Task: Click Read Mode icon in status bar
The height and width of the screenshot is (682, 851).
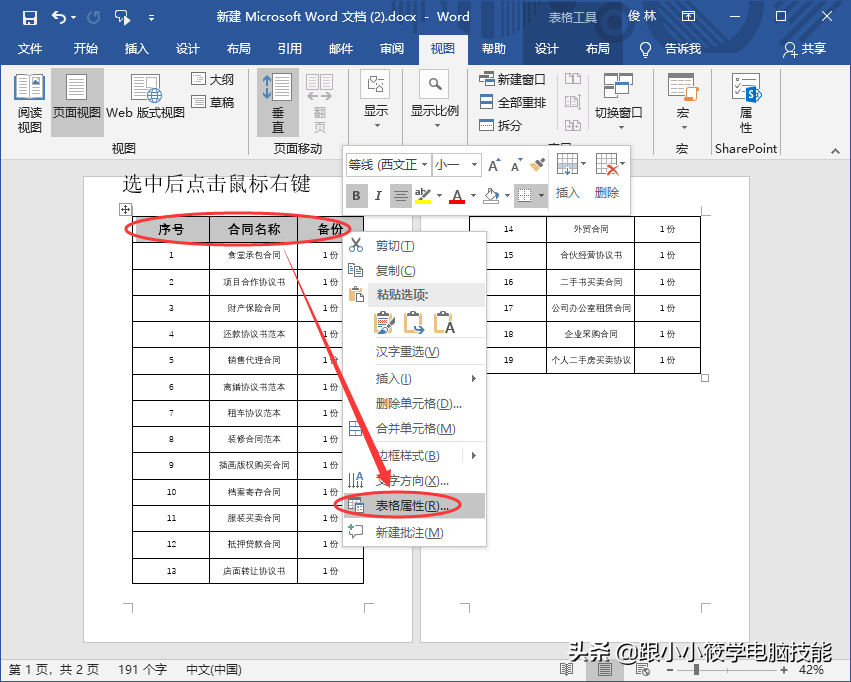Action: (567, 670)
